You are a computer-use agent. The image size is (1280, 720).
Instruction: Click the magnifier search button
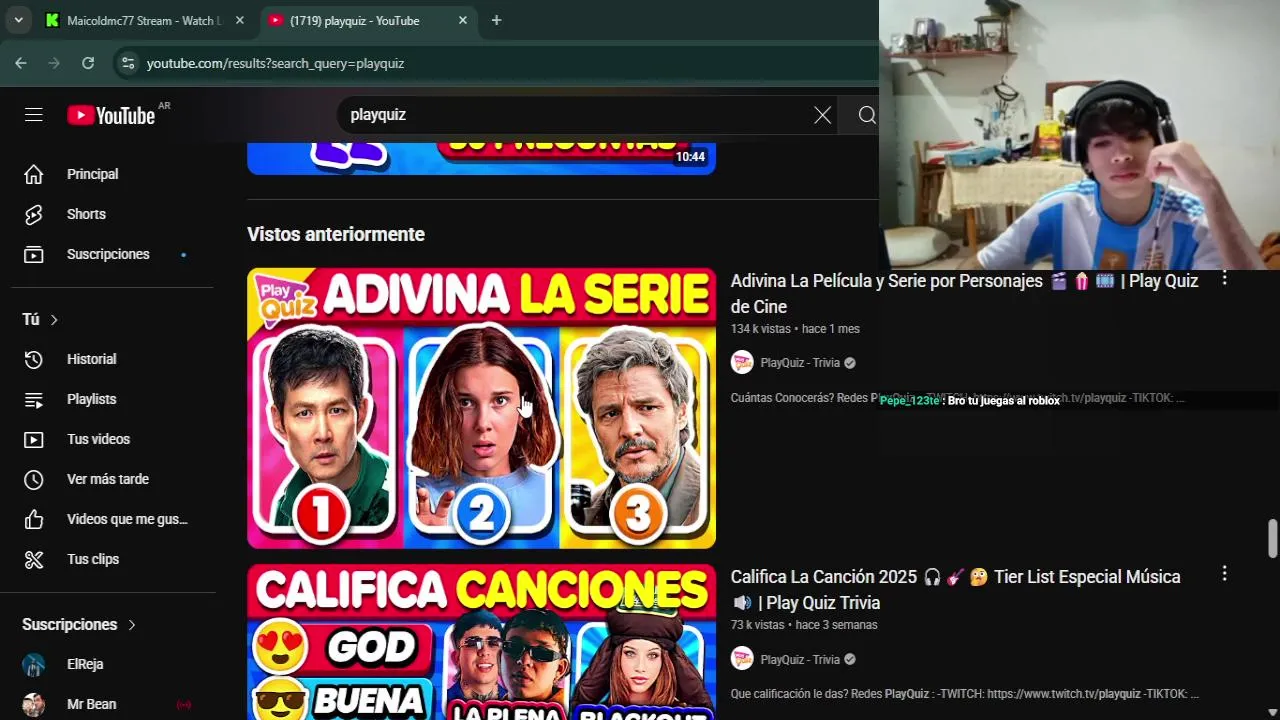[x=867, y=115]
